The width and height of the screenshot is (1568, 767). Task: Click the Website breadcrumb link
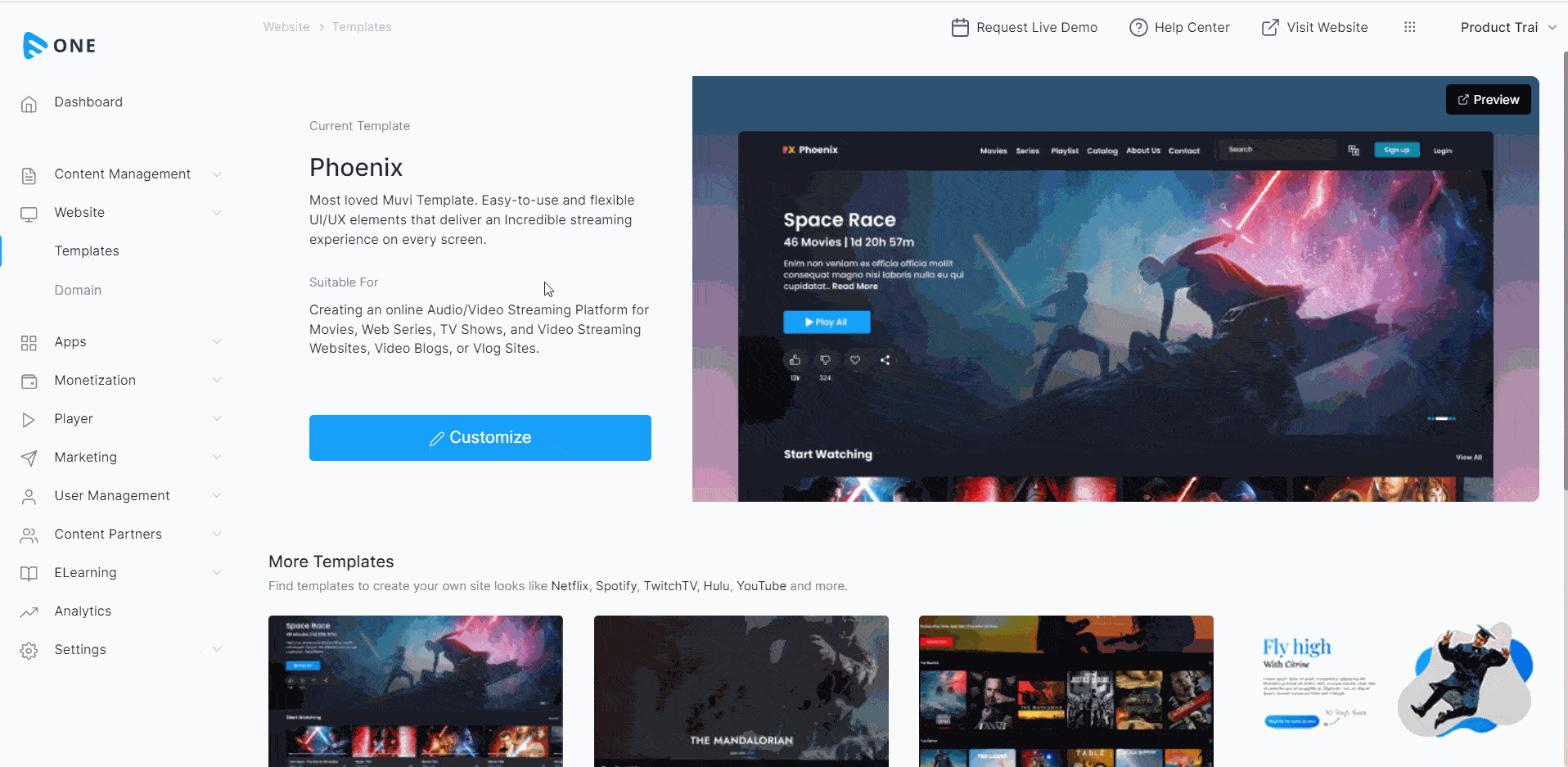286,27
